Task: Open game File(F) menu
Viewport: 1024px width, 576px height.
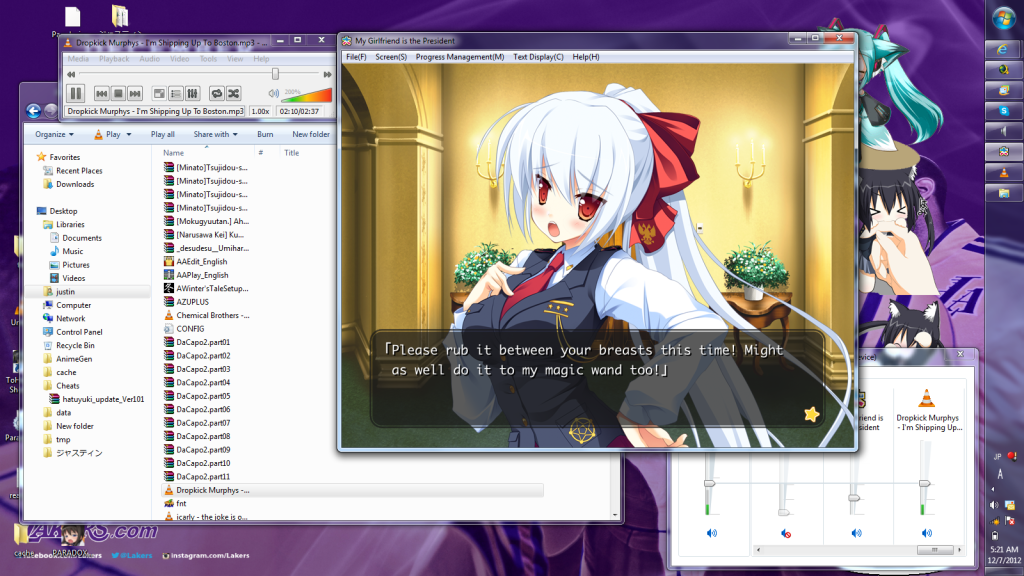Action: tap(356, 57)
